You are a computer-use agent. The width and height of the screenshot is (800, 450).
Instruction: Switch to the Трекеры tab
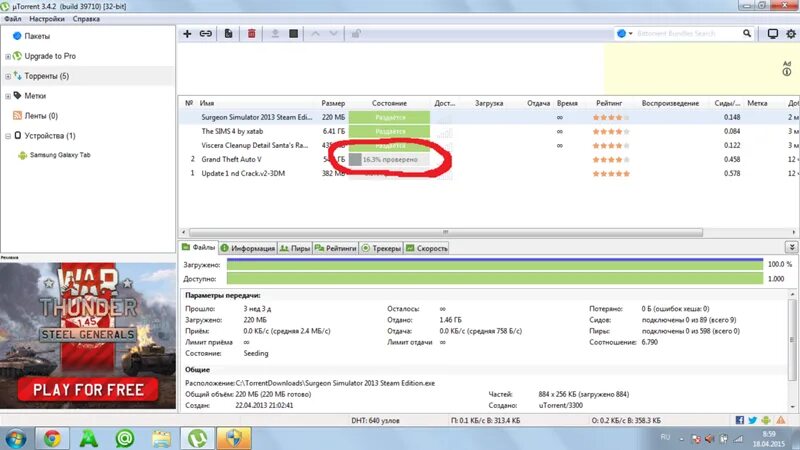(381, 248)
